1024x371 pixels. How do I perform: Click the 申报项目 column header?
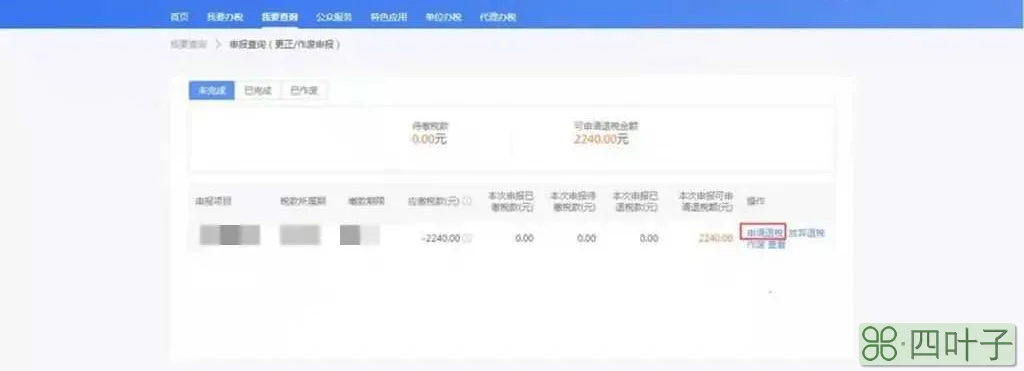[x=214, y=201]
